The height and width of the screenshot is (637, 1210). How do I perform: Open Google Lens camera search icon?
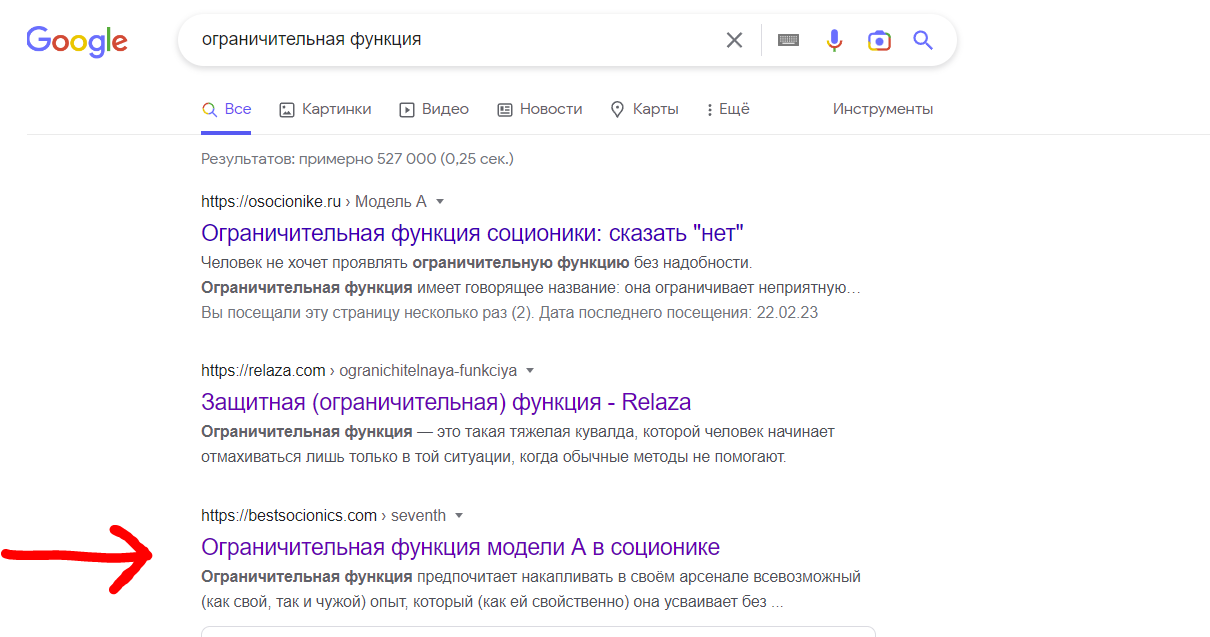[x=879, y=40]
